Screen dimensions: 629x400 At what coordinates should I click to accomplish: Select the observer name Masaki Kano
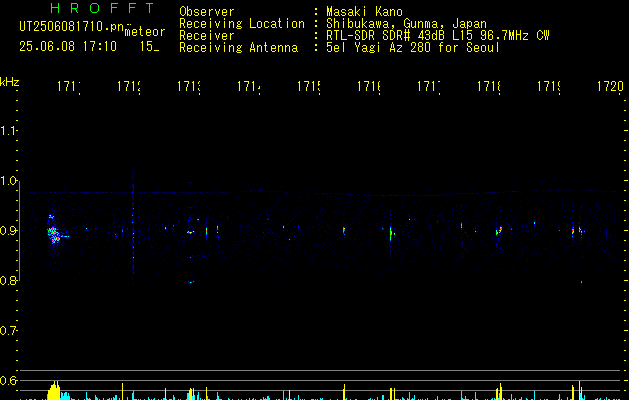[x=364, y=12]
